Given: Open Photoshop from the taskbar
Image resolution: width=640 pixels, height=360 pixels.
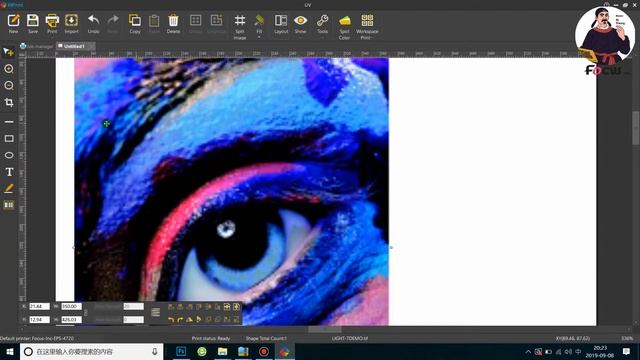Looking at the screenshot, I should coord(181,351).
